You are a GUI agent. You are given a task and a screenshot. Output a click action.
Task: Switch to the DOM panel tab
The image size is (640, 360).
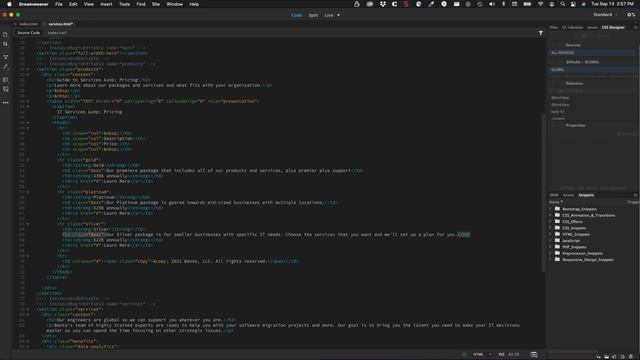(x=554, y=195)
